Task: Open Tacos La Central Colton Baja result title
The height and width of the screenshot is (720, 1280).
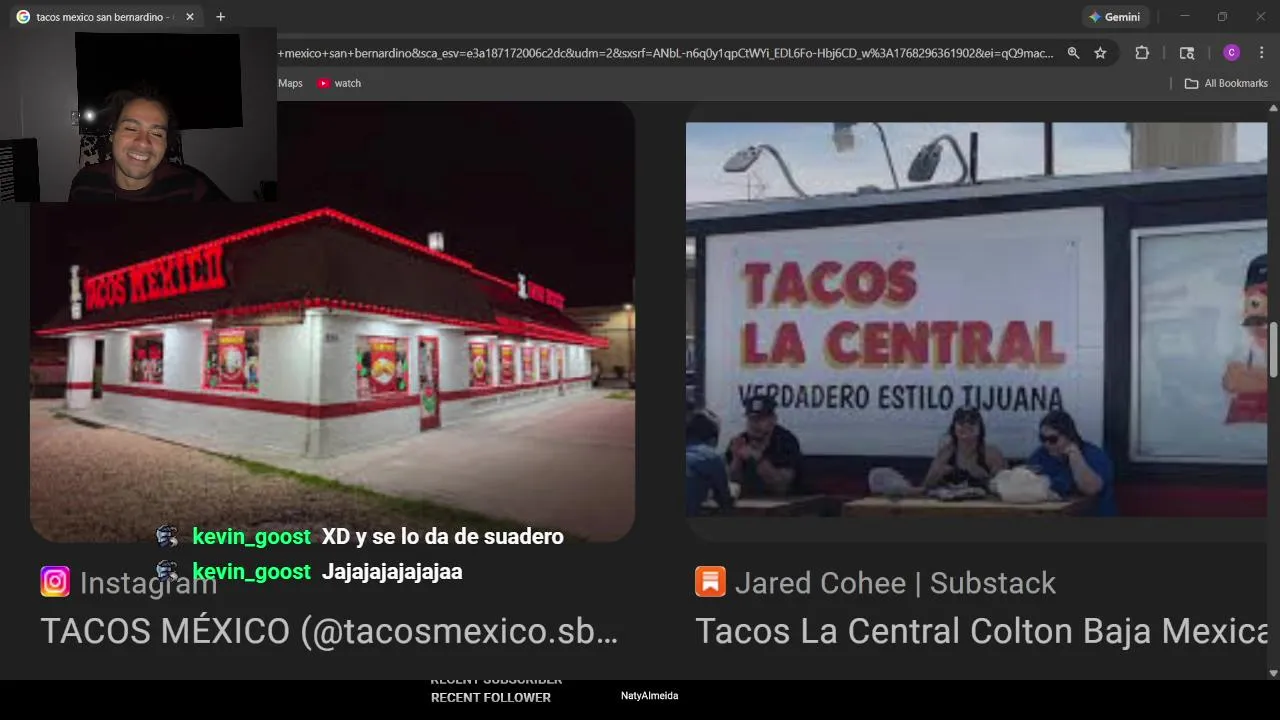Action: click(x=981, y=631)
